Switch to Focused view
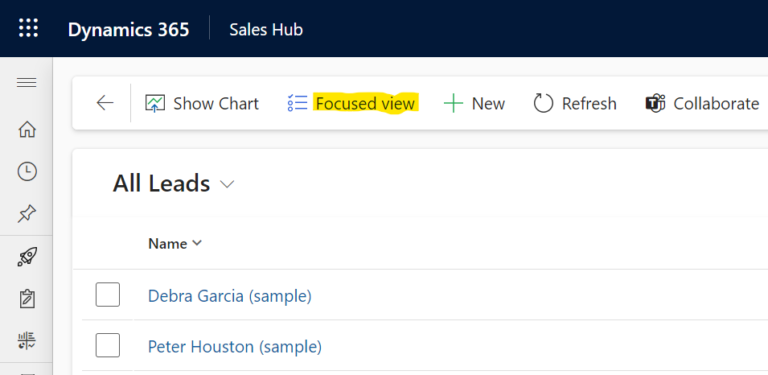 point(365,104)
